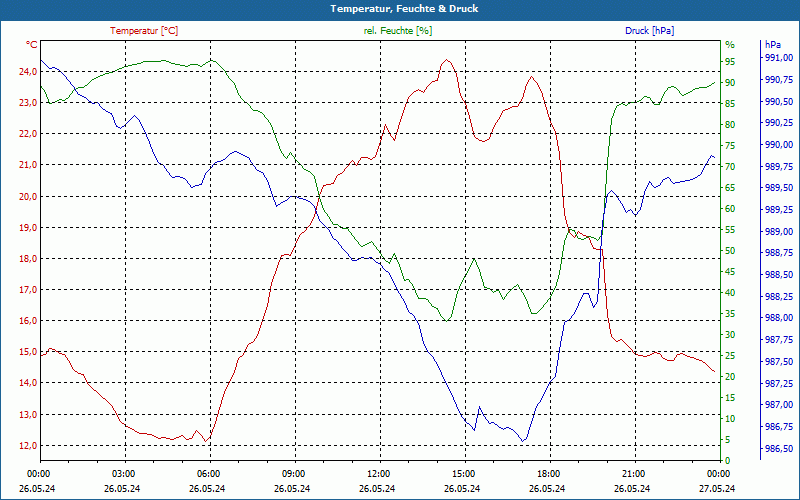Click the 17,0 temperature axis value

click(28, 290)
